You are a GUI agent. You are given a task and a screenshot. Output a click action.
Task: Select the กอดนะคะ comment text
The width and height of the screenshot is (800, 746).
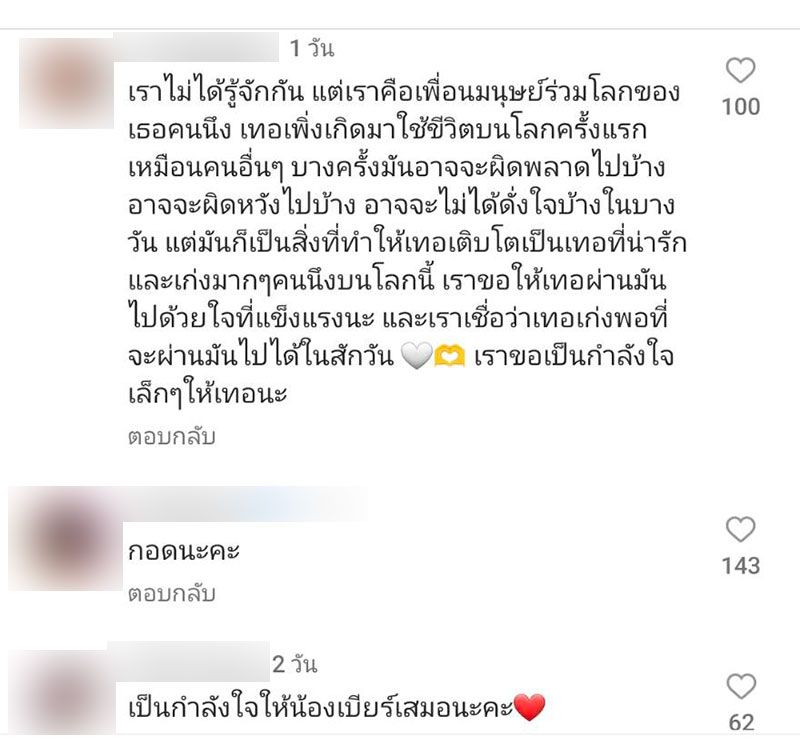click(184, 551)
